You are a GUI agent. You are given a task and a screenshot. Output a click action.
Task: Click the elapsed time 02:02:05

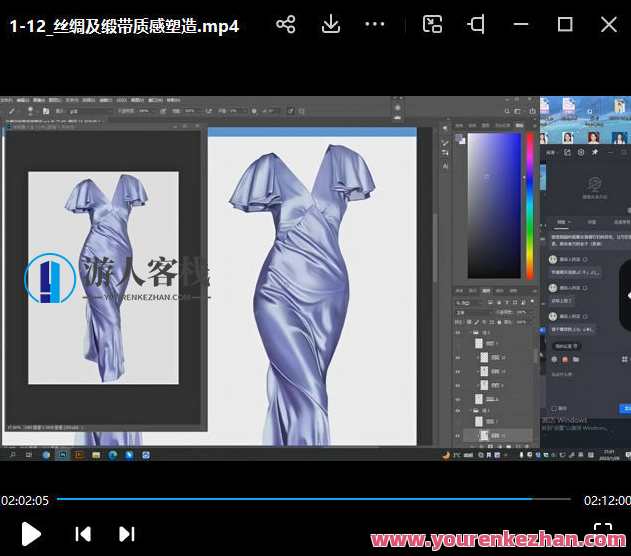[25, 500]
